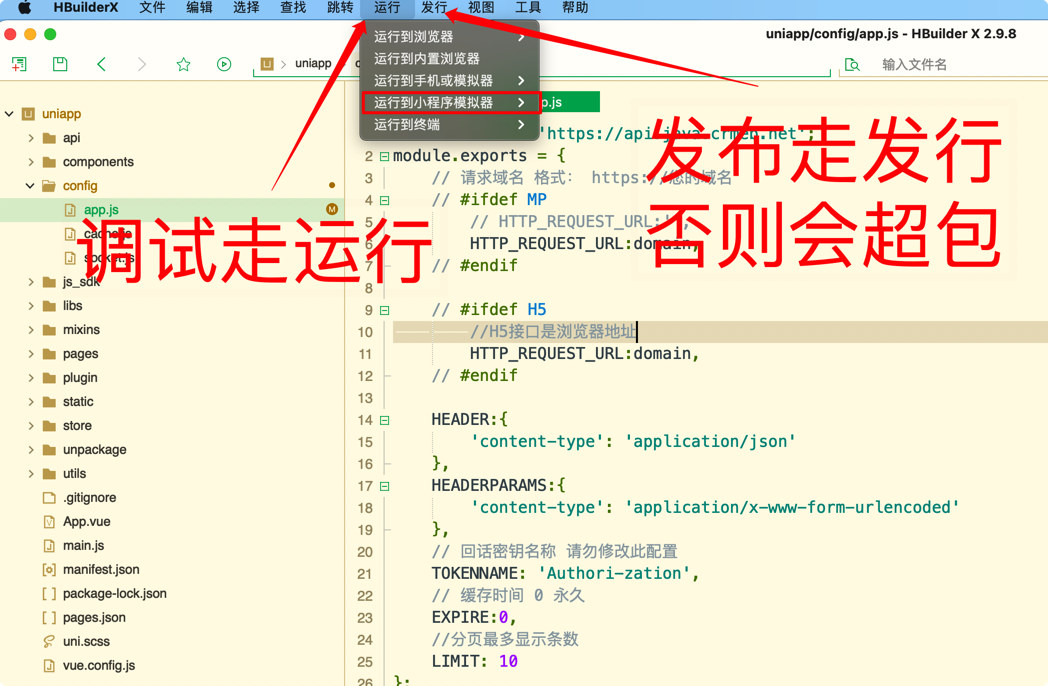Select 运行到浏览器 menu entry
The width and height of the screenshot is (1048, 686).
pos(449,37)
